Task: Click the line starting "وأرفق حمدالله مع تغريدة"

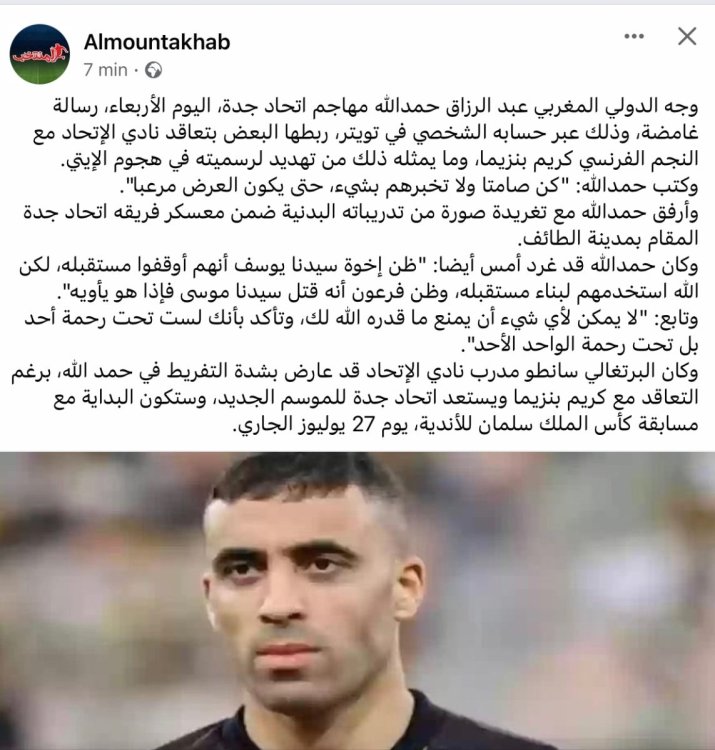Action: 361,212
